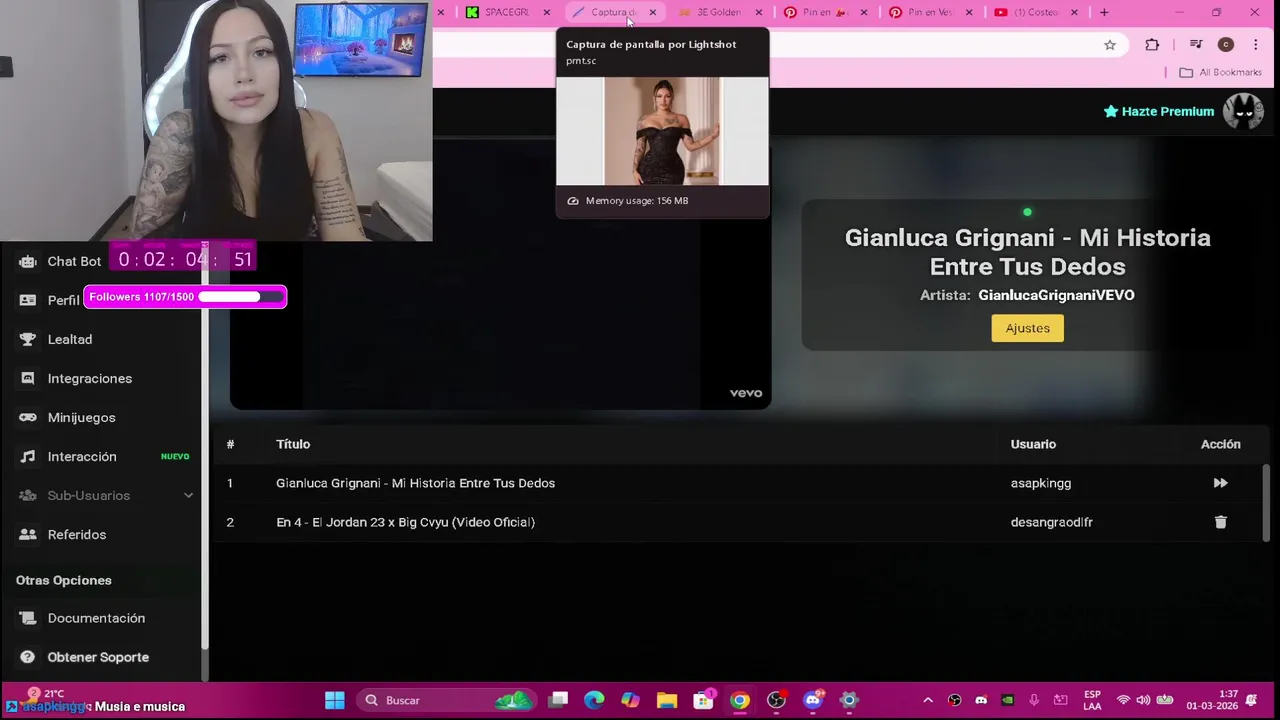Image resolution: width=1280 pixels, height=720 pixels.
Task: Click Hazte Premium link
Action: (1158, 111)
